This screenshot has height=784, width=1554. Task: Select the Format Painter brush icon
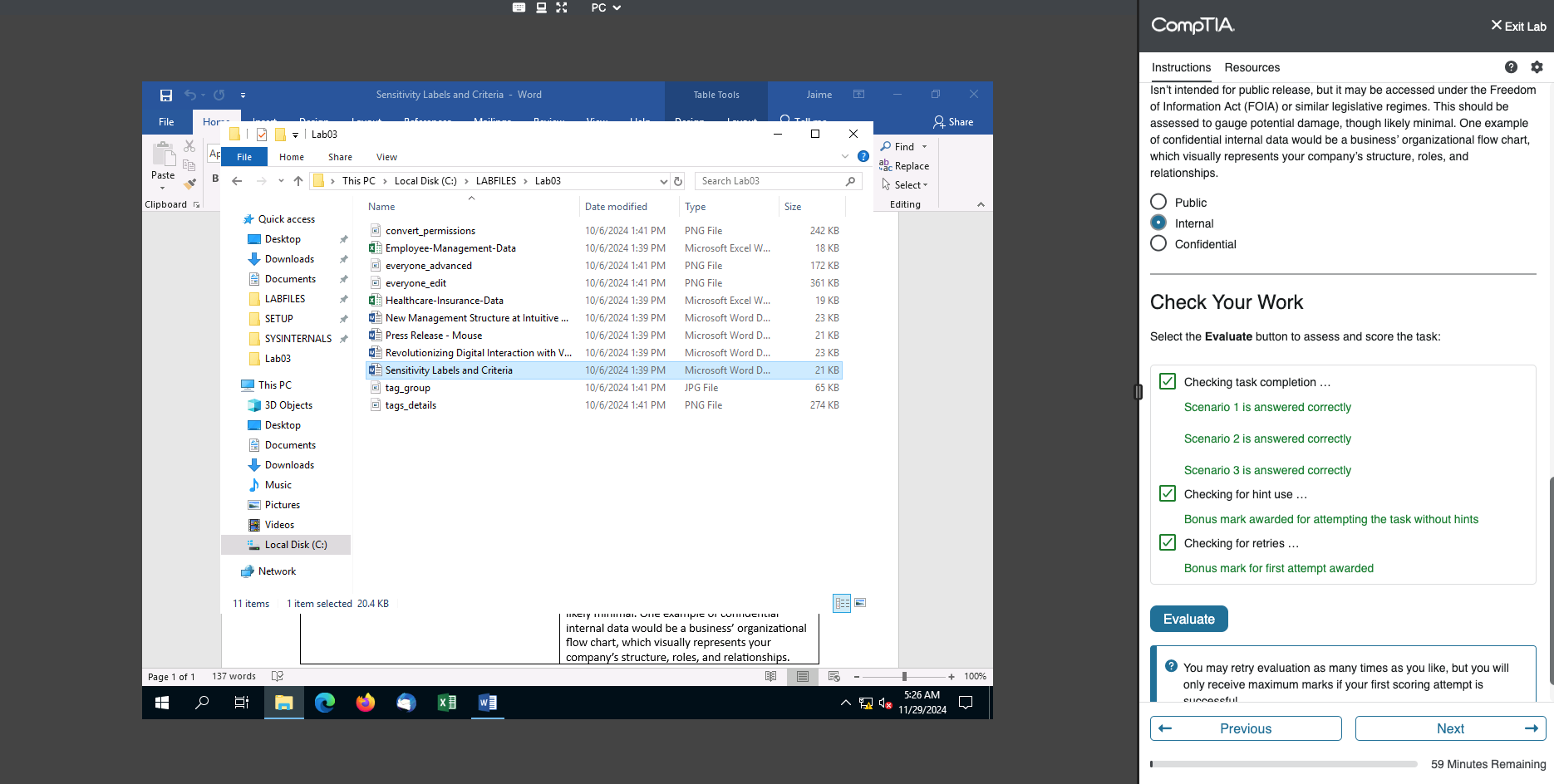pos(189,184)
